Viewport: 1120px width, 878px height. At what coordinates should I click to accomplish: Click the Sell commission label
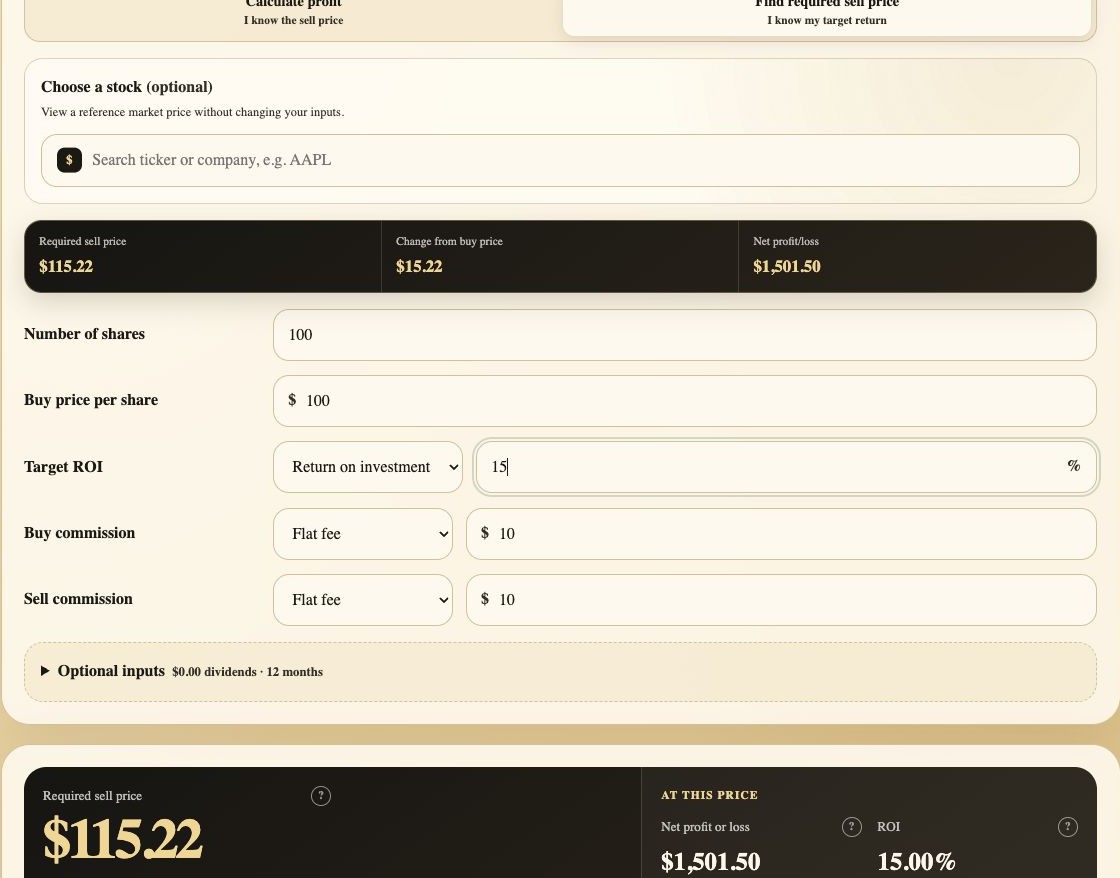point(78,599)
